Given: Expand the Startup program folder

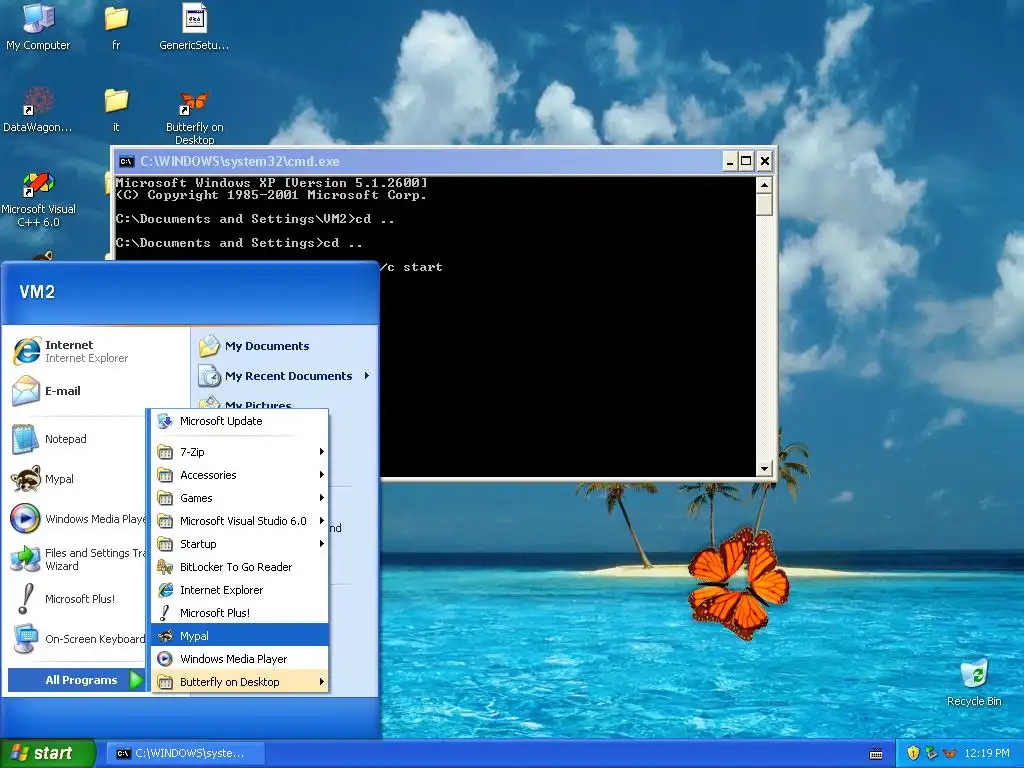Looking at the screenshot, I should click(240, 543).
